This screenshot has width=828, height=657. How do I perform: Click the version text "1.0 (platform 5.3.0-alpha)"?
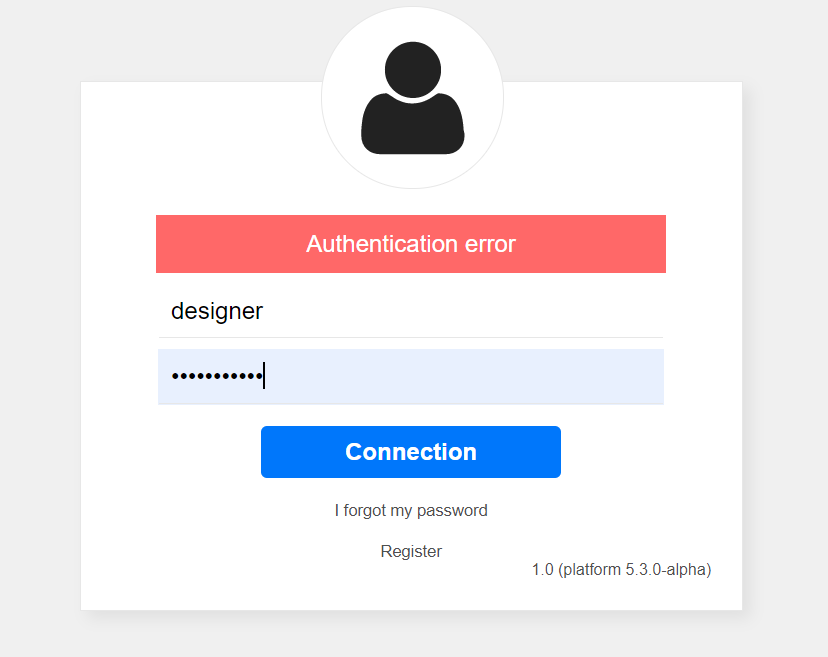(x=622, y=570)
